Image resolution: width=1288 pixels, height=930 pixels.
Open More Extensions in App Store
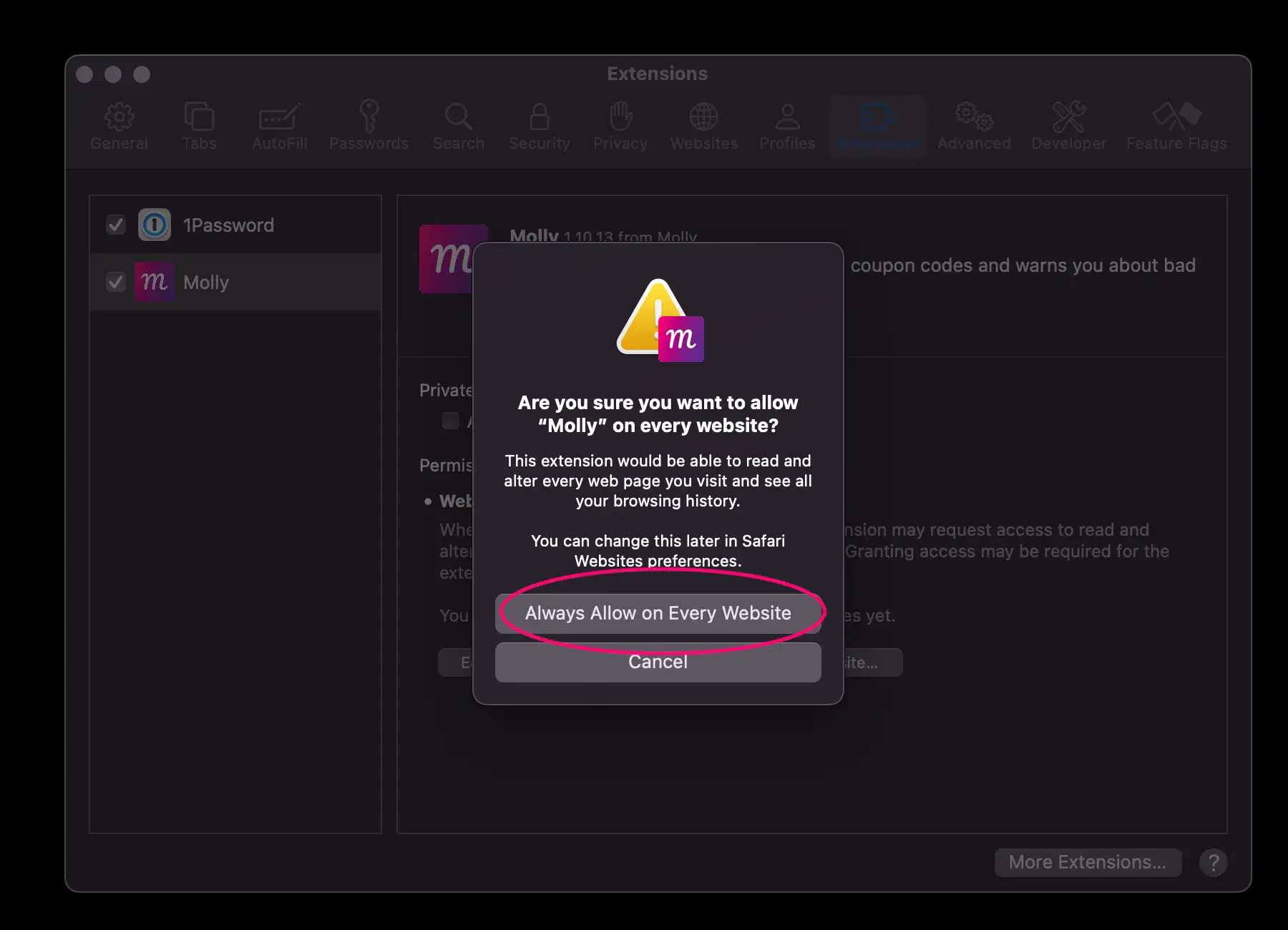(1088, 862)
